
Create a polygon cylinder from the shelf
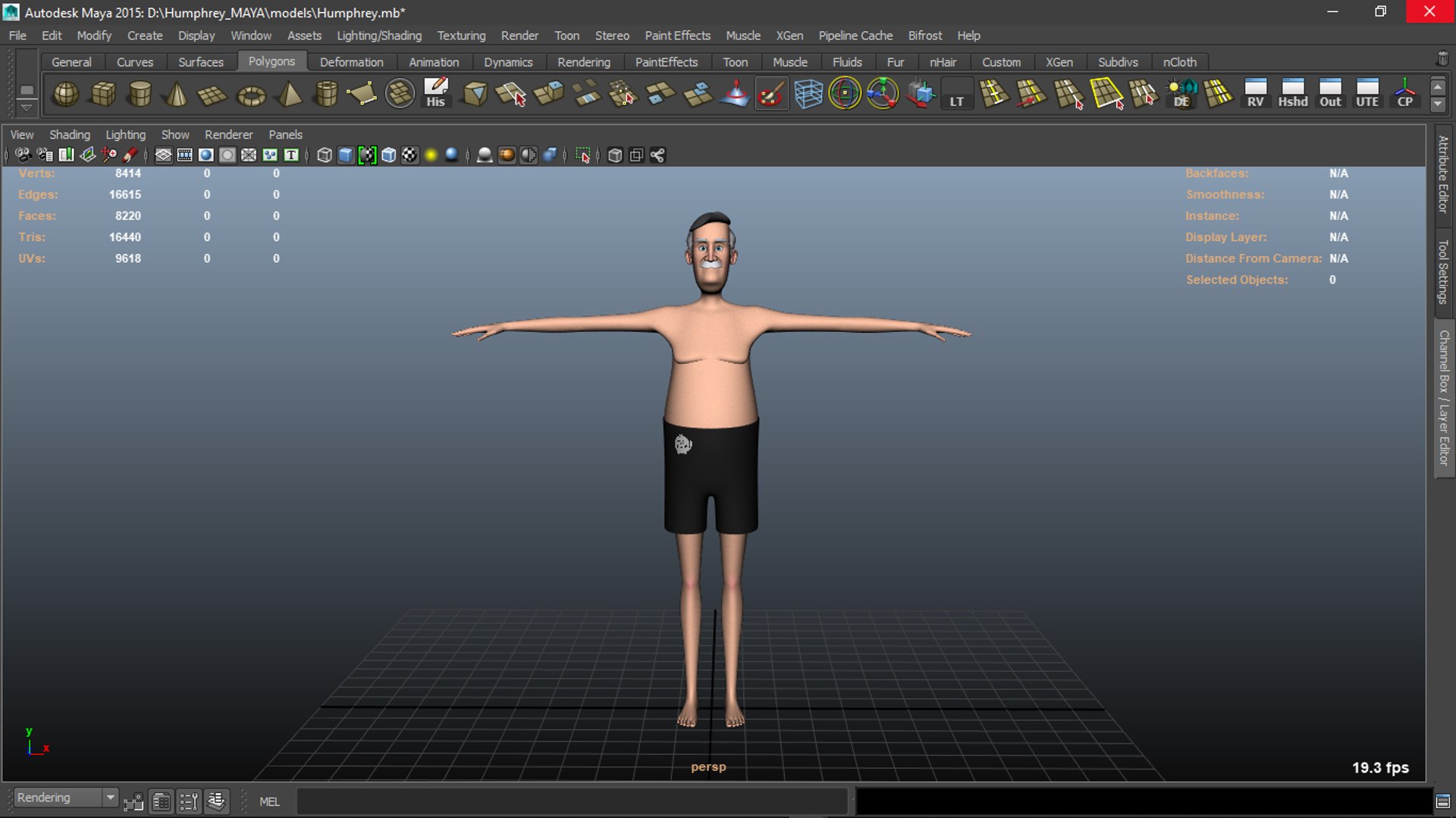(x=140, y=94)
